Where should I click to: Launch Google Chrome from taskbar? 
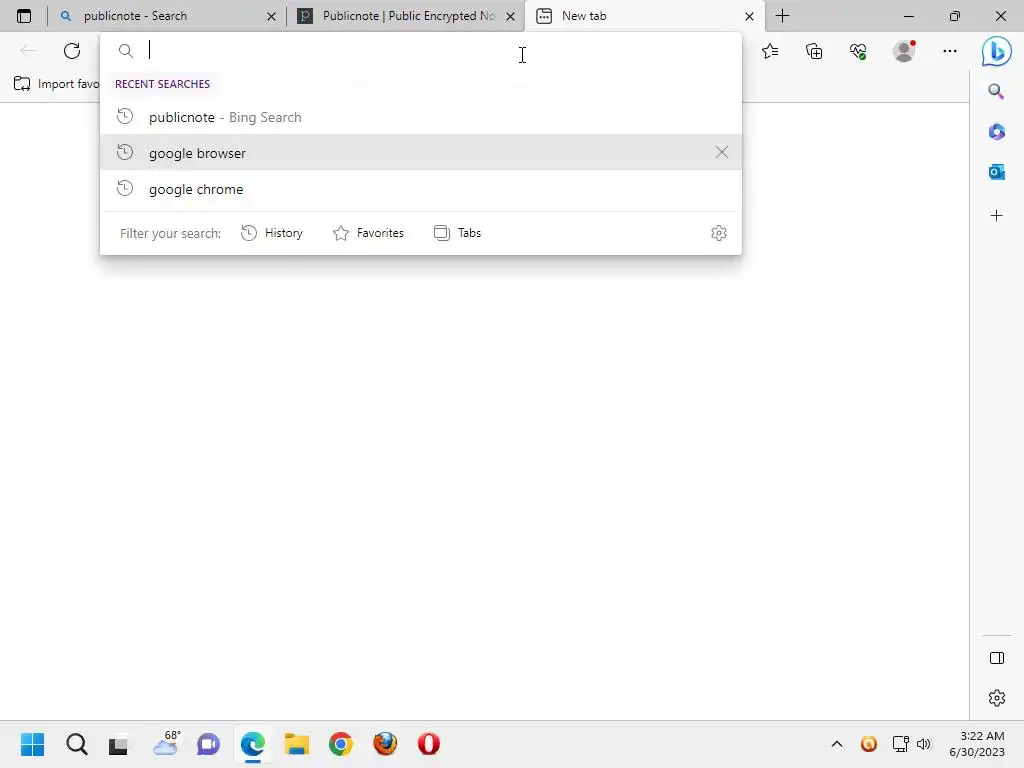(x=341, y=744)
